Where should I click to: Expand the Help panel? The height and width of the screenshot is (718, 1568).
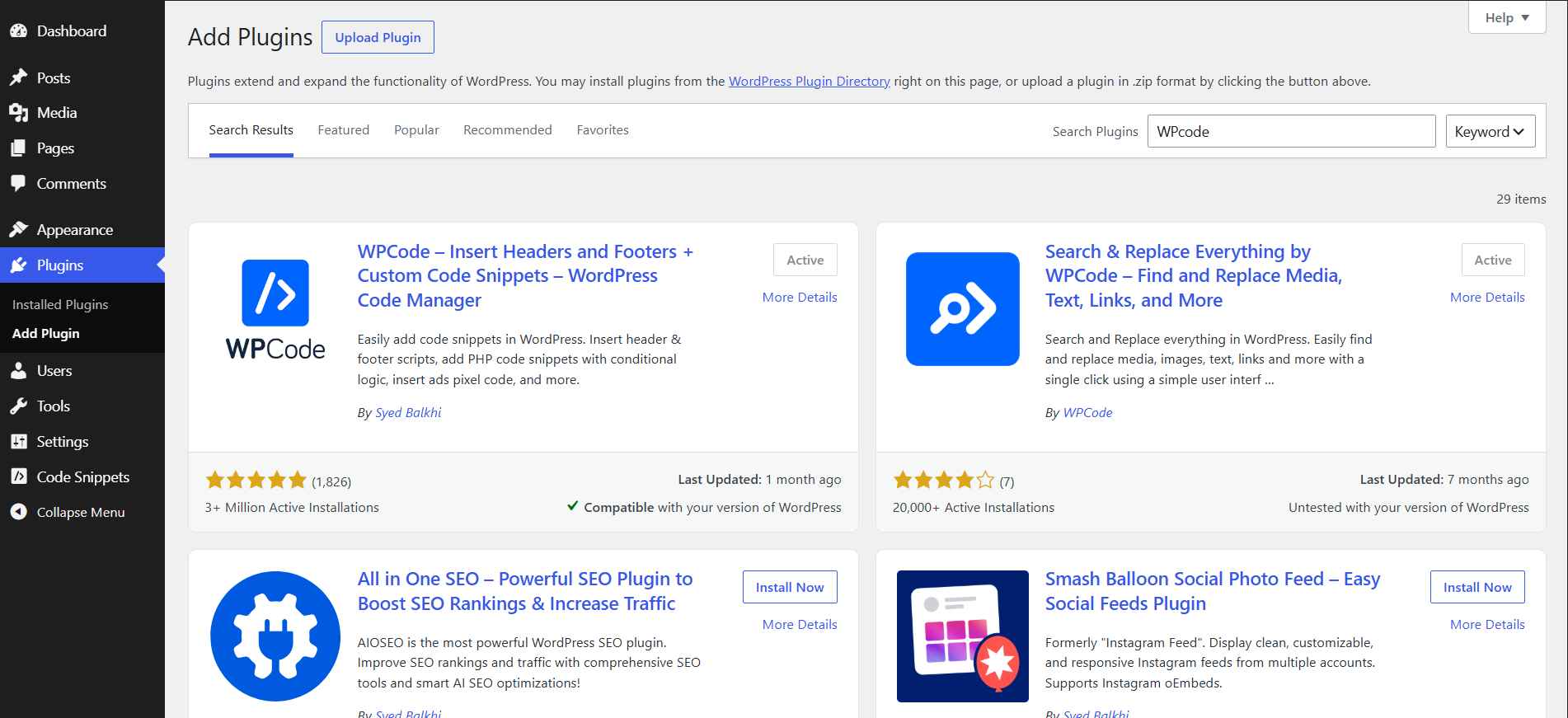(1506, 17)
